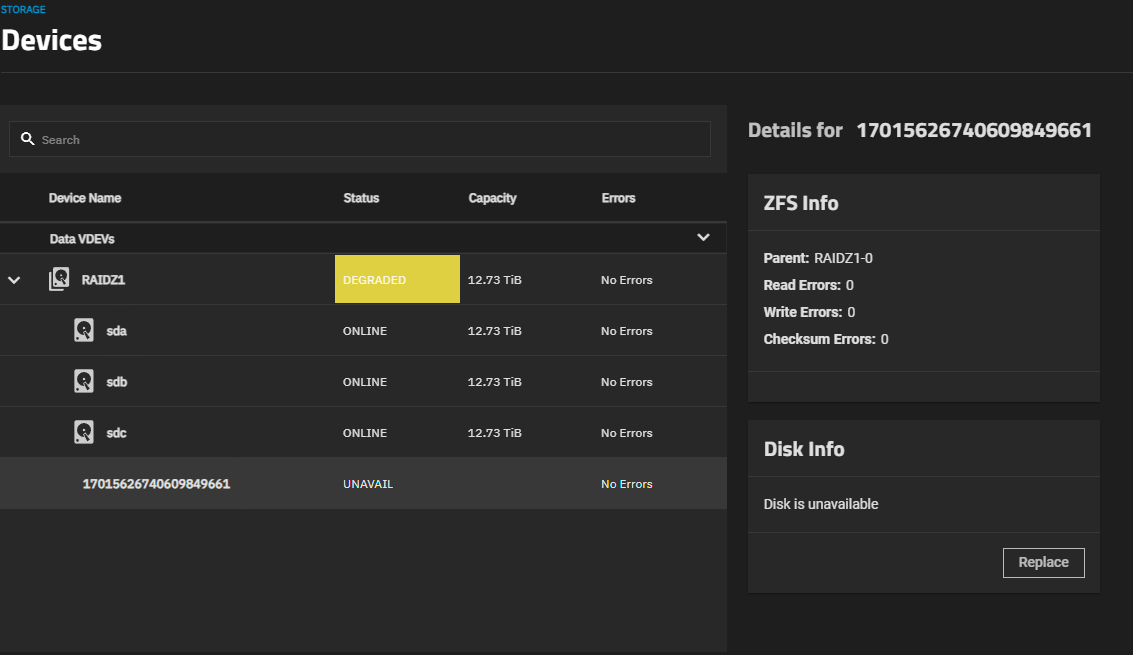Select the sda device row

click(363, 330)
